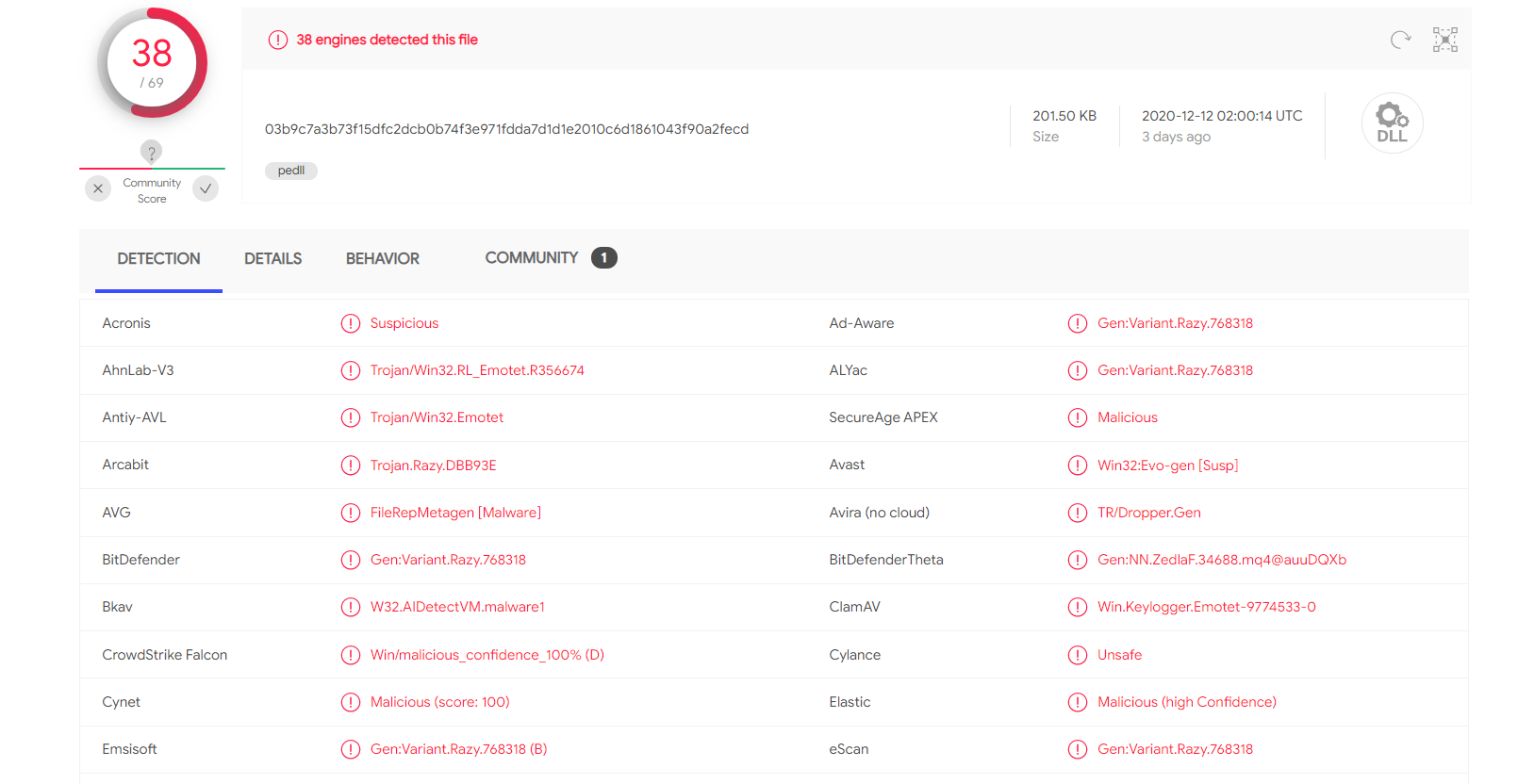Click the 201.50 KB size value
The image size is (1518, 784).
[x=1064, y=116]
